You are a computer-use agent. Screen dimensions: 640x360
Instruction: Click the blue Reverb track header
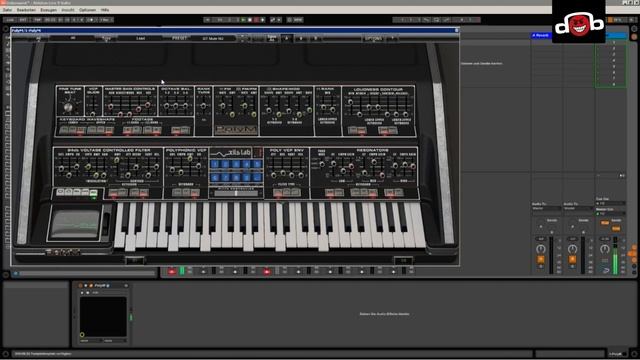coord(541,36)
